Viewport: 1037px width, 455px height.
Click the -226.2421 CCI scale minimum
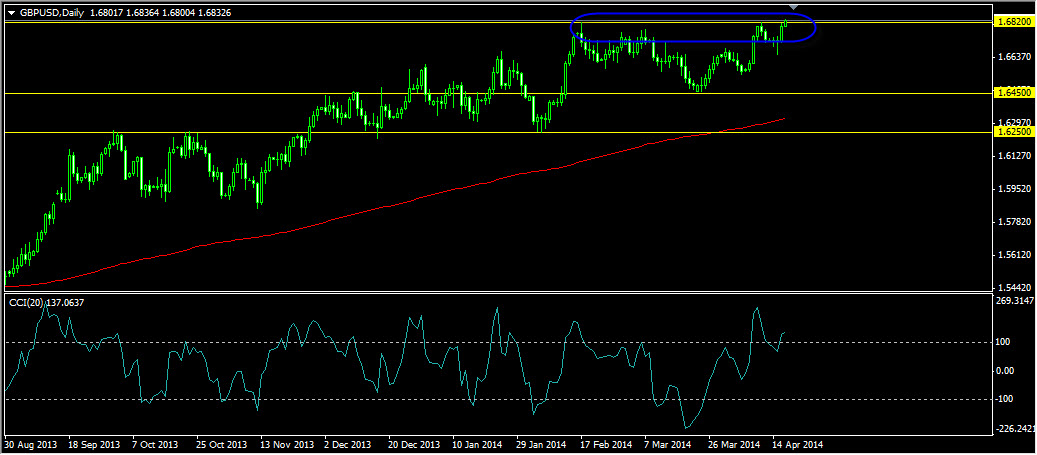tap(1015, 429)
